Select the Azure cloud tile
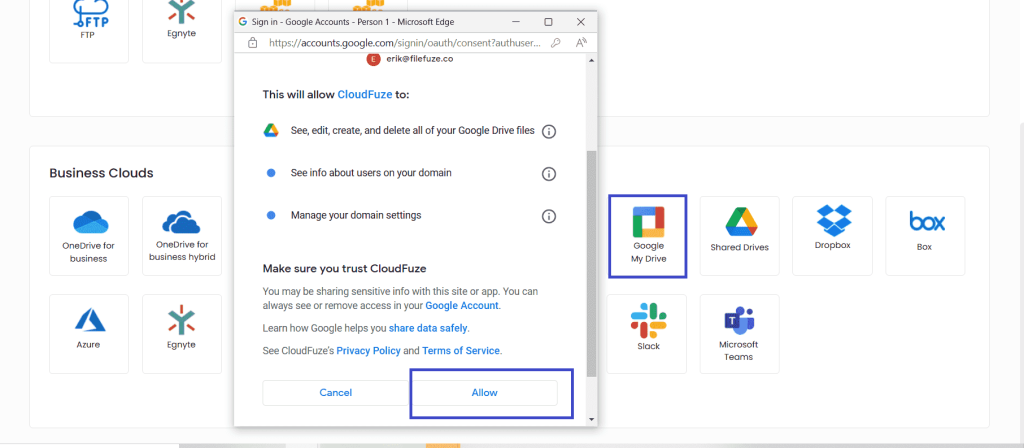This screenshot has height=448, width=1024. pos(89,334)
